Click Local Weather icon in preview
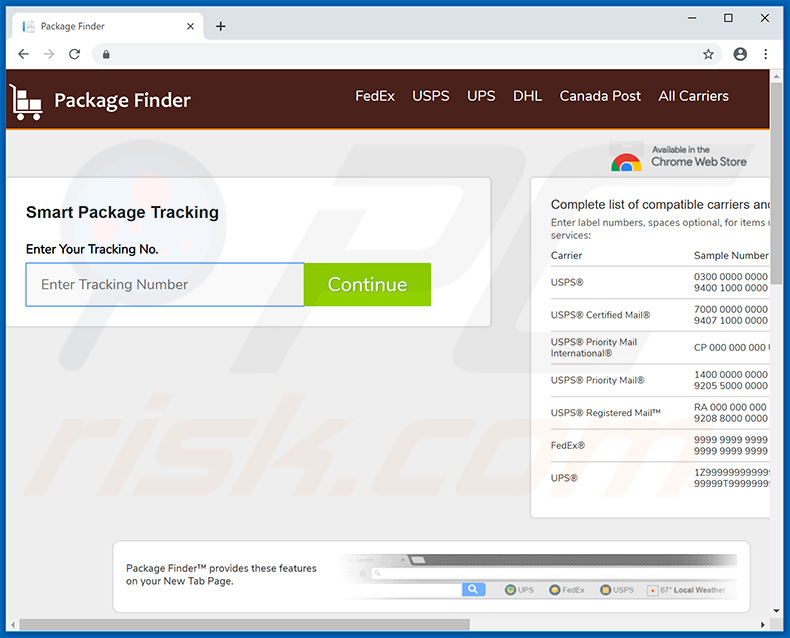This screenshot has height=638, width=790. (652, 590)
